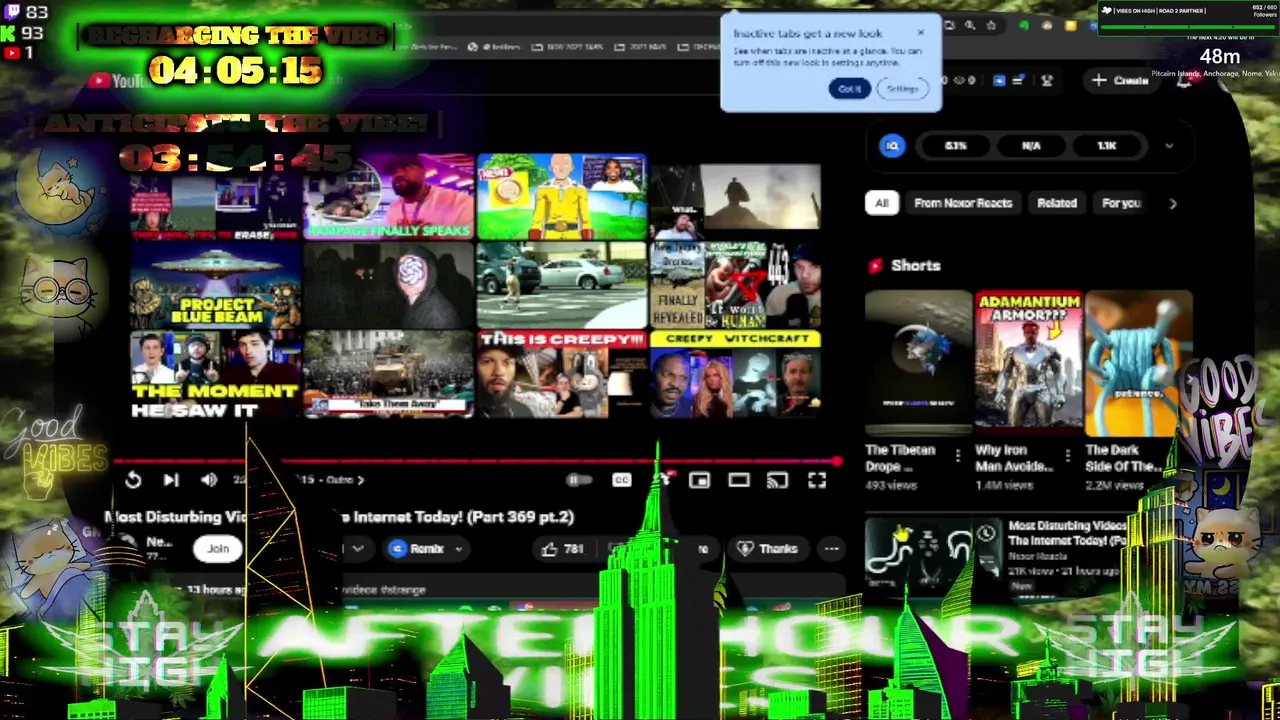Toggle the autoplay switch in player
This screenshot has height=720, width=1280.
tap(577, 480)
